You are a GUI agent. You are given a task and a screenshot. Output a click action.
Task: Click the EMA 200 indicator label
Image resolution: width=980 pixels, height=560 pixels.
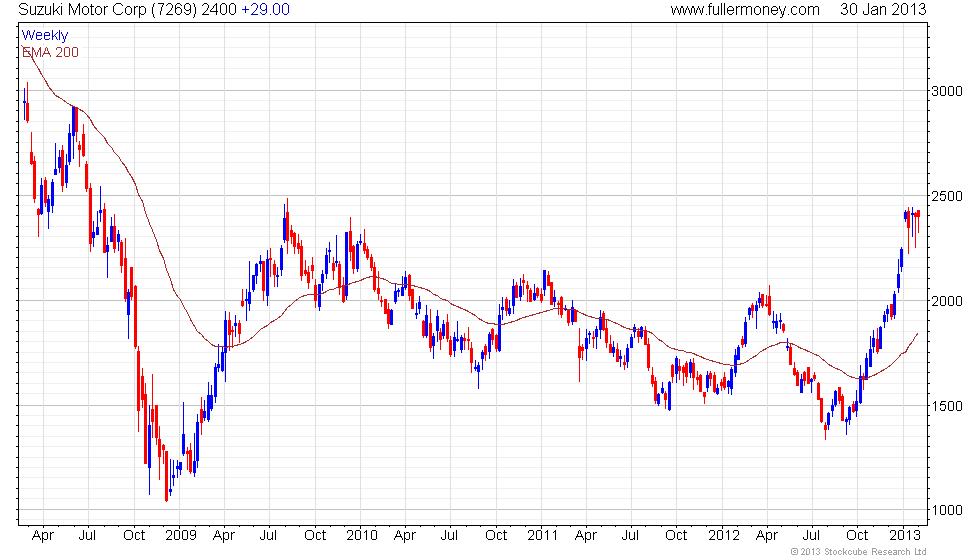[x=51, y=52]
